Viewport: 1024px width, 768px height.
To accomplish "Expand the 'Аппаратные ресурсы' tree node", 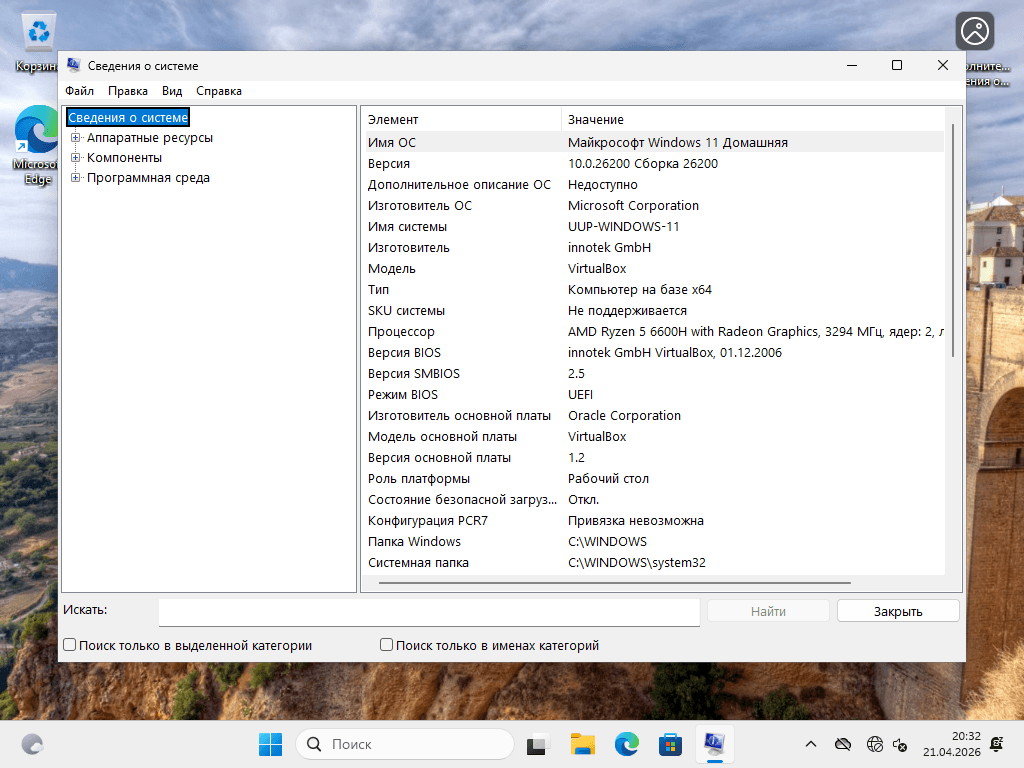I will coord(74,137).
